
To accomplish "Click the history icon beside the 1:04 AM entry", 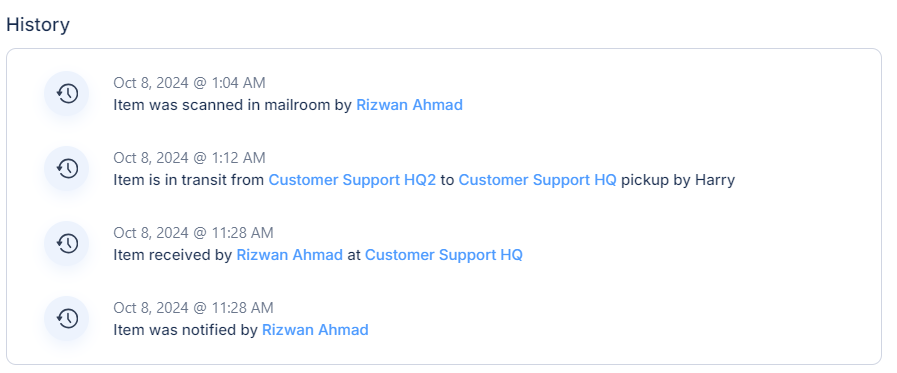I will tap(67, 93).
